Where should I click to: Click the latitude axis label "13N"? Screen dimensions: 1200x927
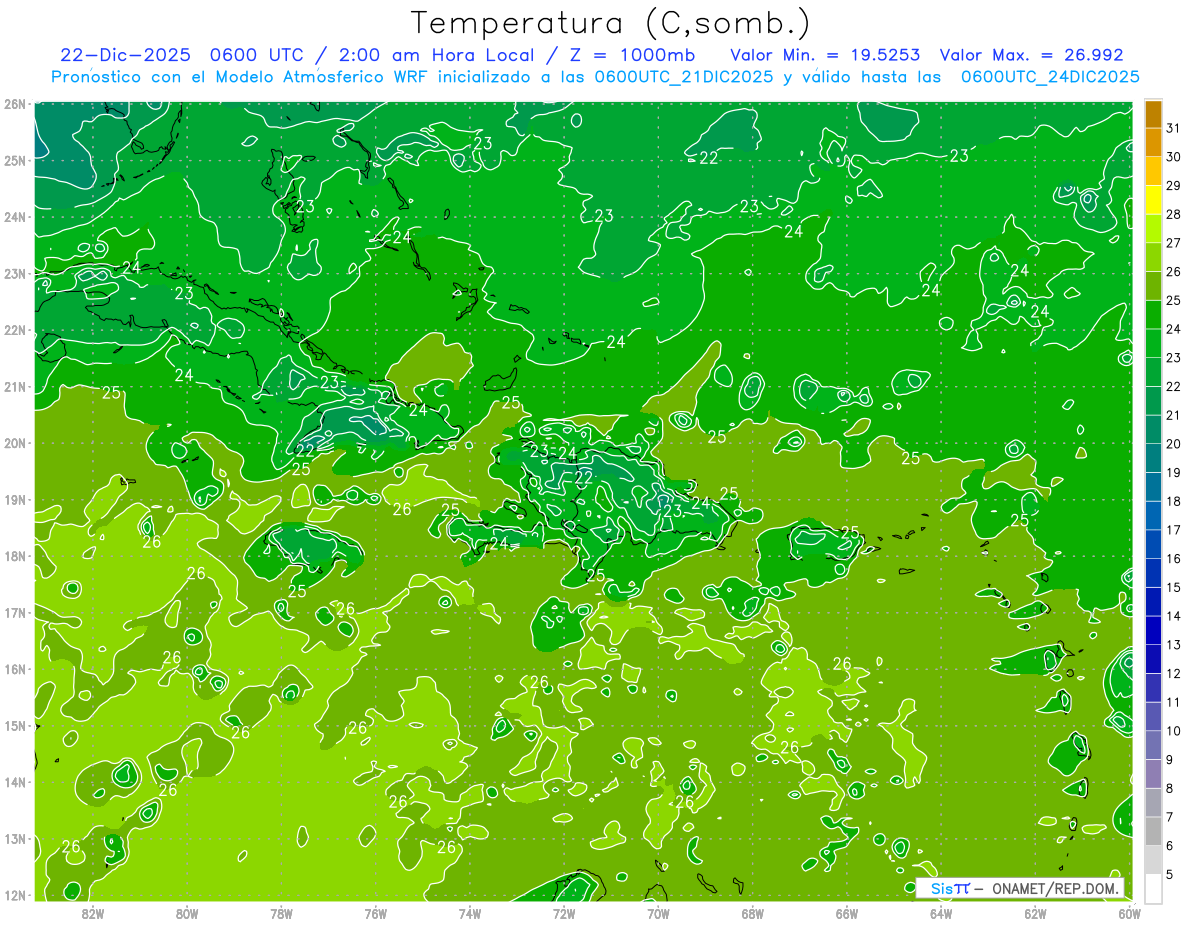14,838
